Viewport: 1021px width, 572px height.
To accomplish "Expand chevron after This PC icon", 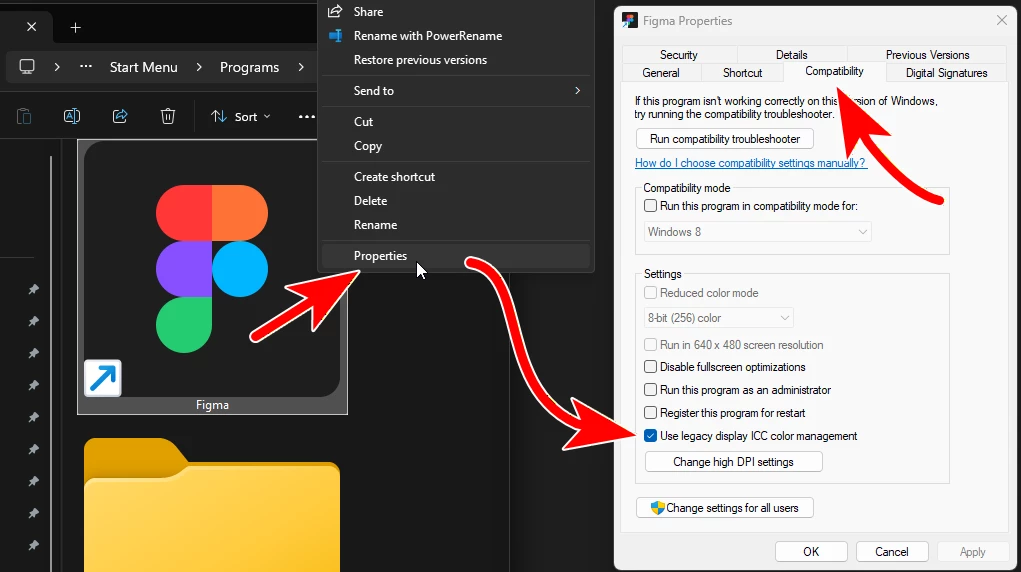I will [x=57, y=66].
